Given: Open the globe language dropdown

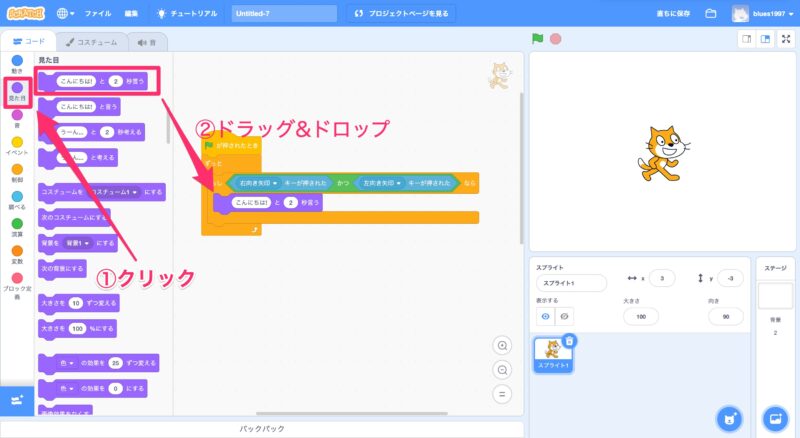Looking at the screenshot, I should pos(67,14).
